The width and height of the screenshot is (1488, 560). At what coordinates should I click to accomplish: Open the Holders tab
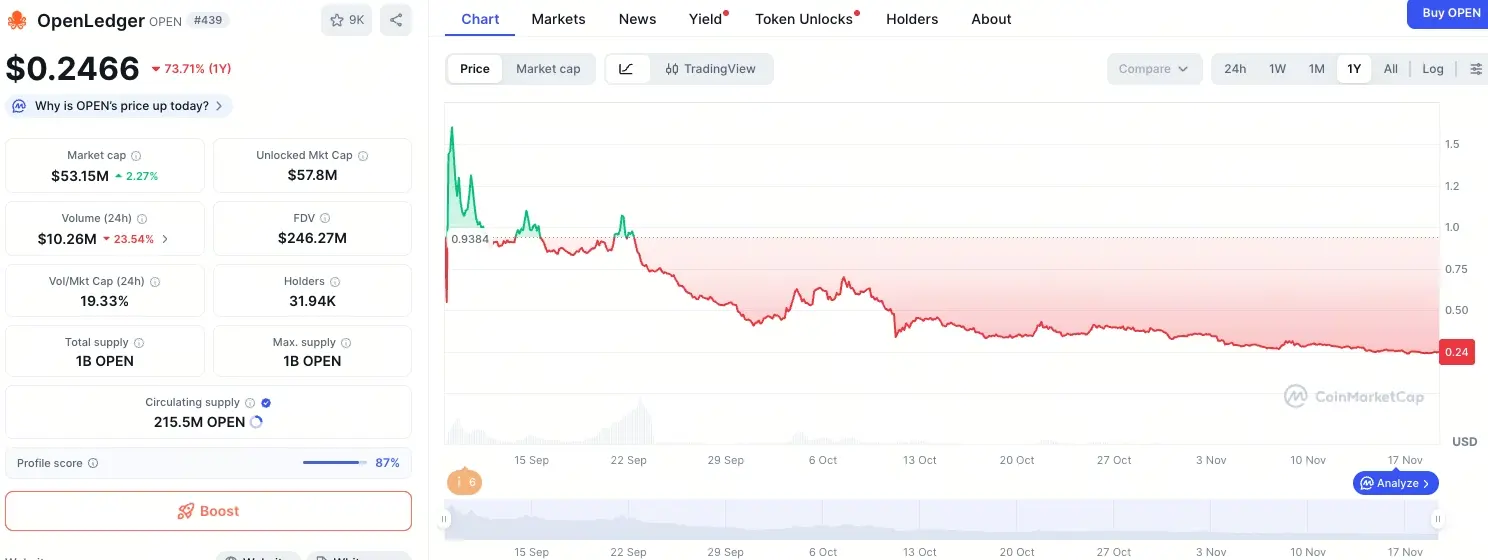coord(912,19)
